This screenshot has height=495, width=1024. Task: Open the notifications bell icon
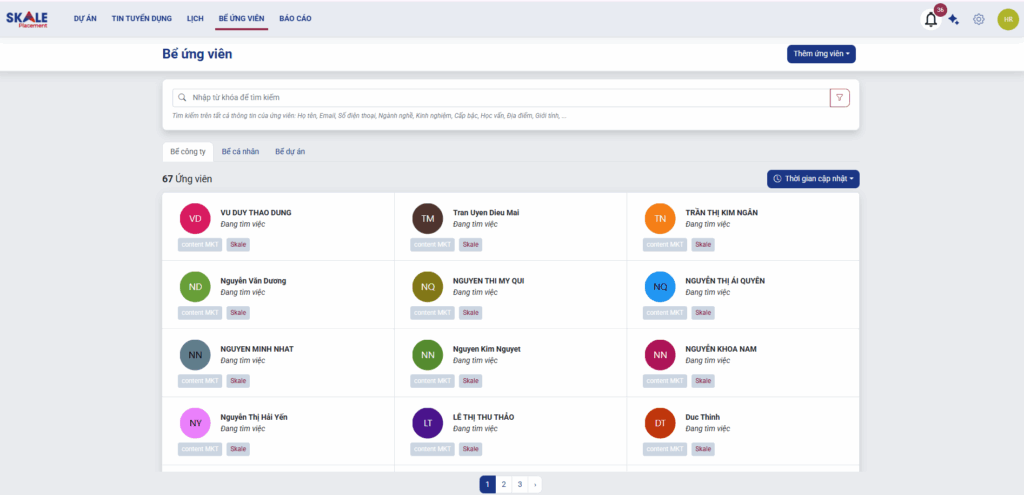[x=930, y=19]
